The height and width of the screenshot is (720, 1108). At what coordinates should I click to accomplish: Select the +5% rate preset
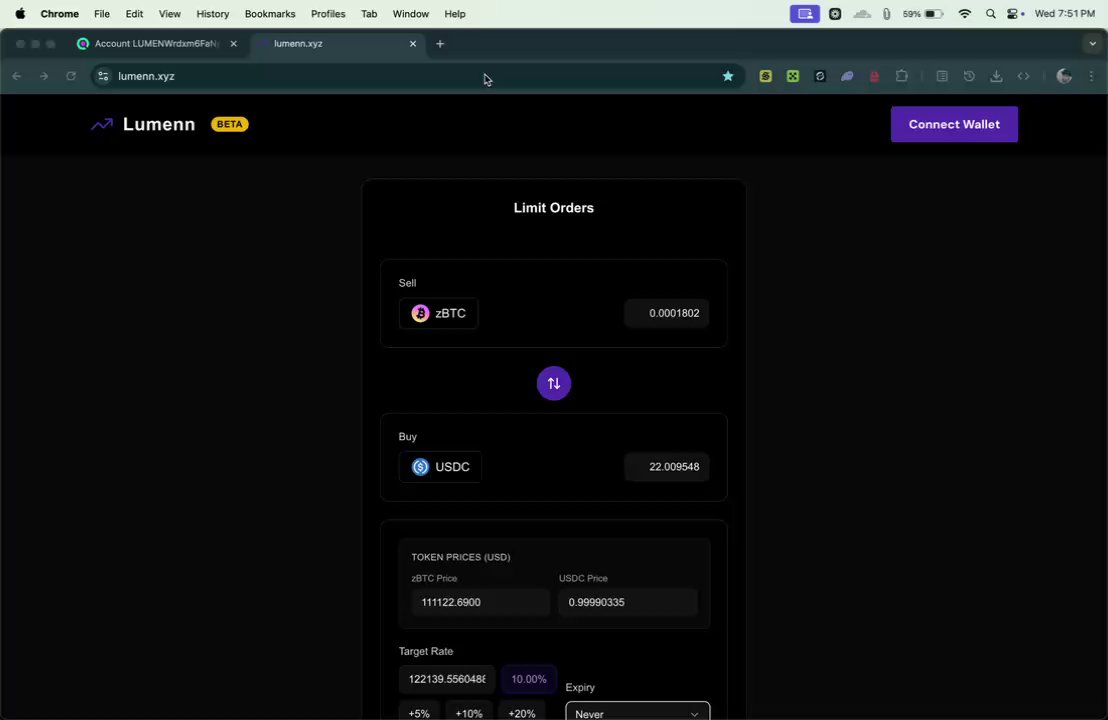coord(419,712)
